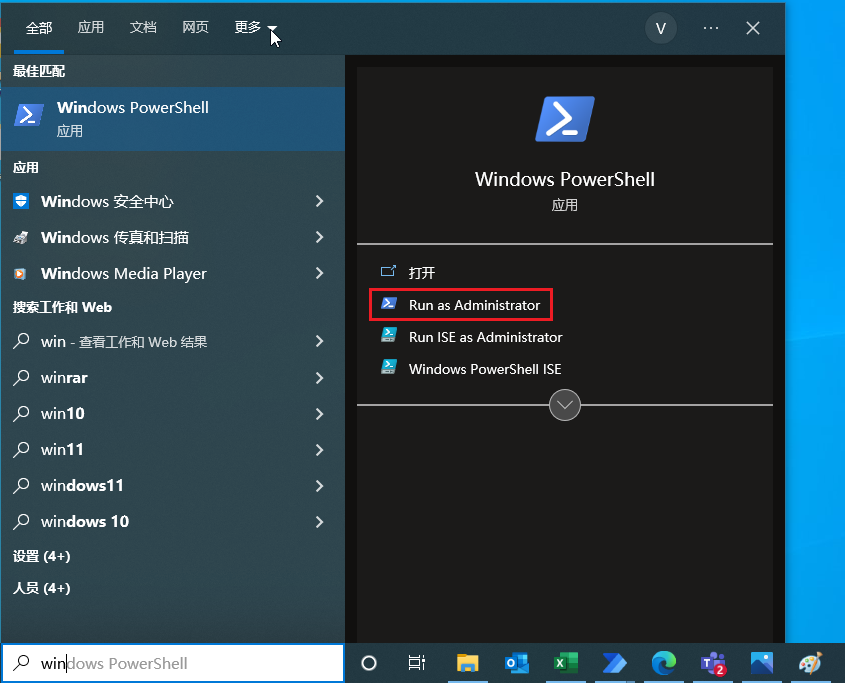
Task: Click the Windows PowerShell ISE icon
Action: point(389,367)
